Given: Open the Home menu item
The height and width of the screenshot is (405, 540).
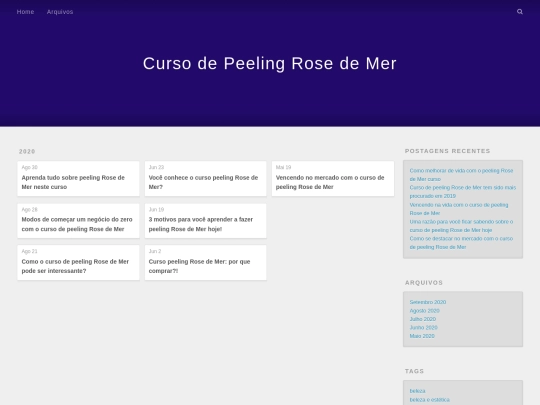Looking at the screenshot, I should [25, 12].
